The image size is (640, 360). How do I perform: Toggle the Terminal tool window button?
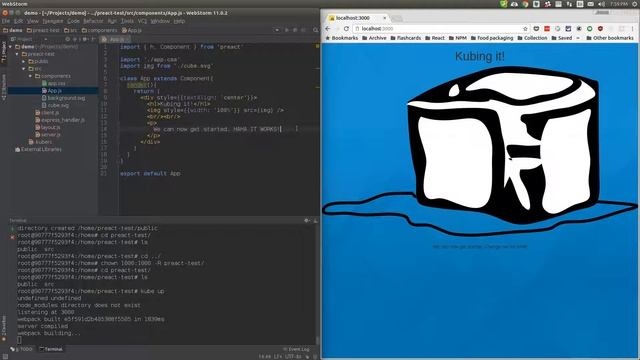(51, 349)
